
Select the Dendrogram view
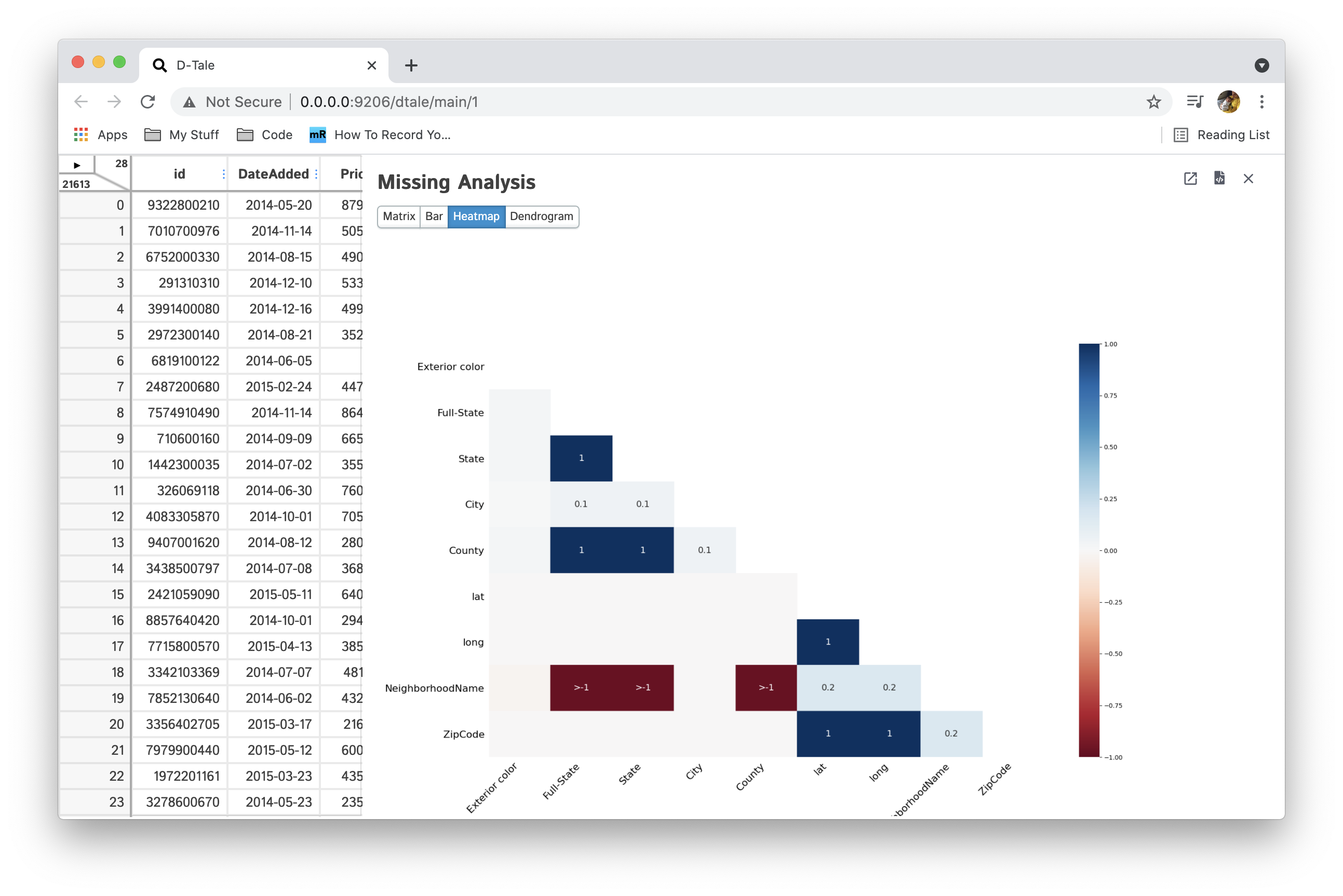[541, 216]
